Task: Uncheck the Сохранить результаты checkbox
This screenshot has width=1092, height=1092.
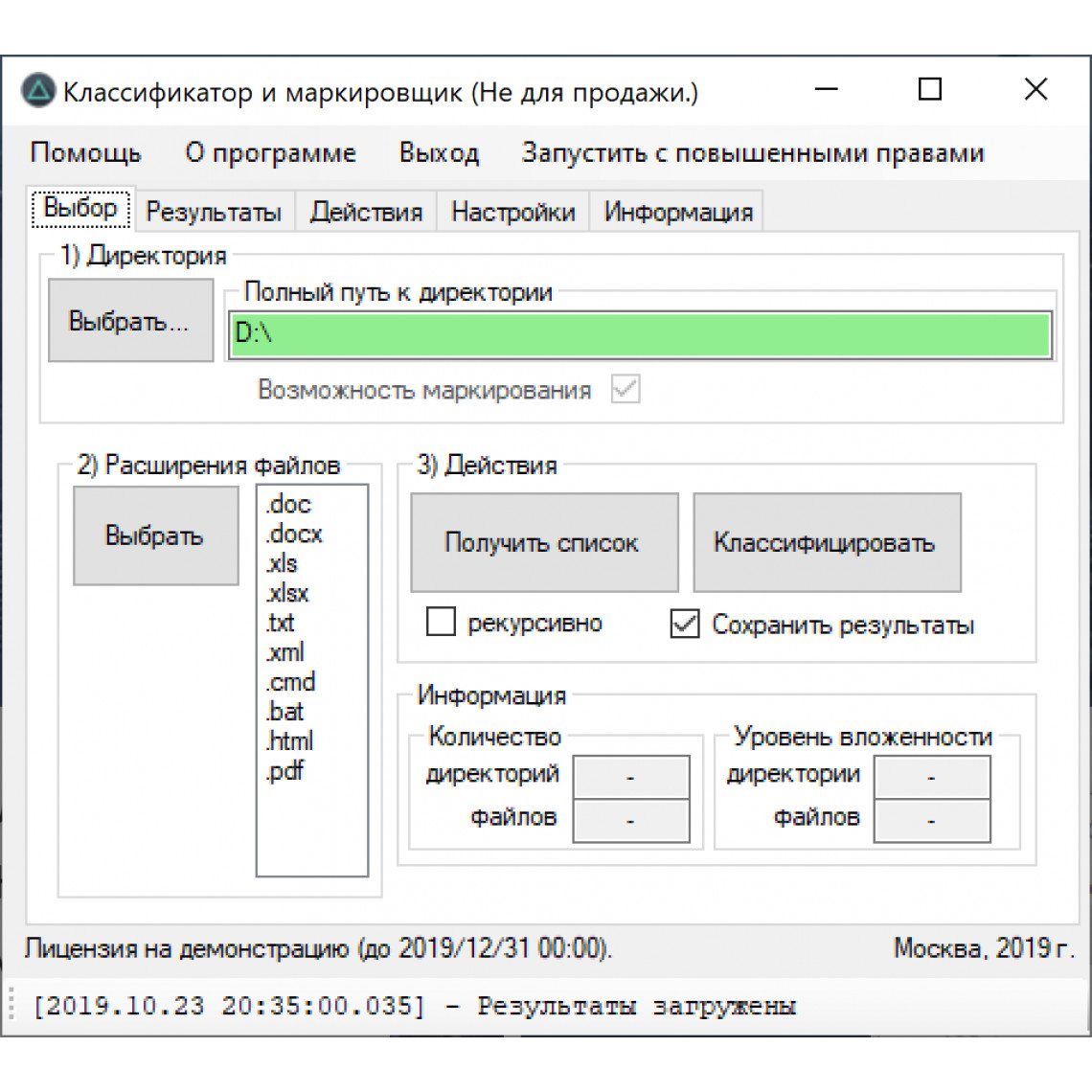Action: (685, 624)
